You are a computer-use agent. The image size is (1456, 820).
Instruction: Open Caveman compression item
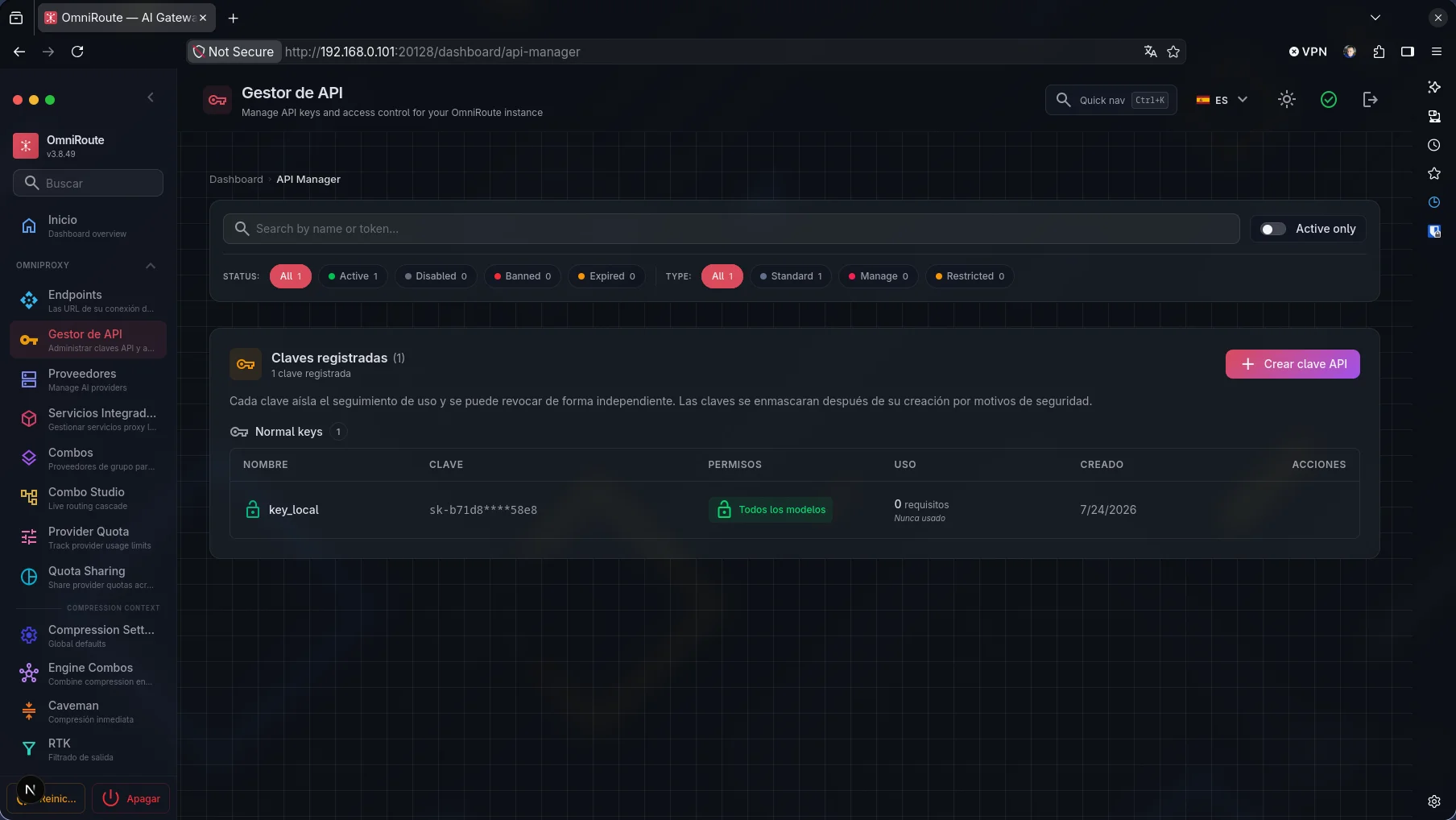(x=88, y=711)
